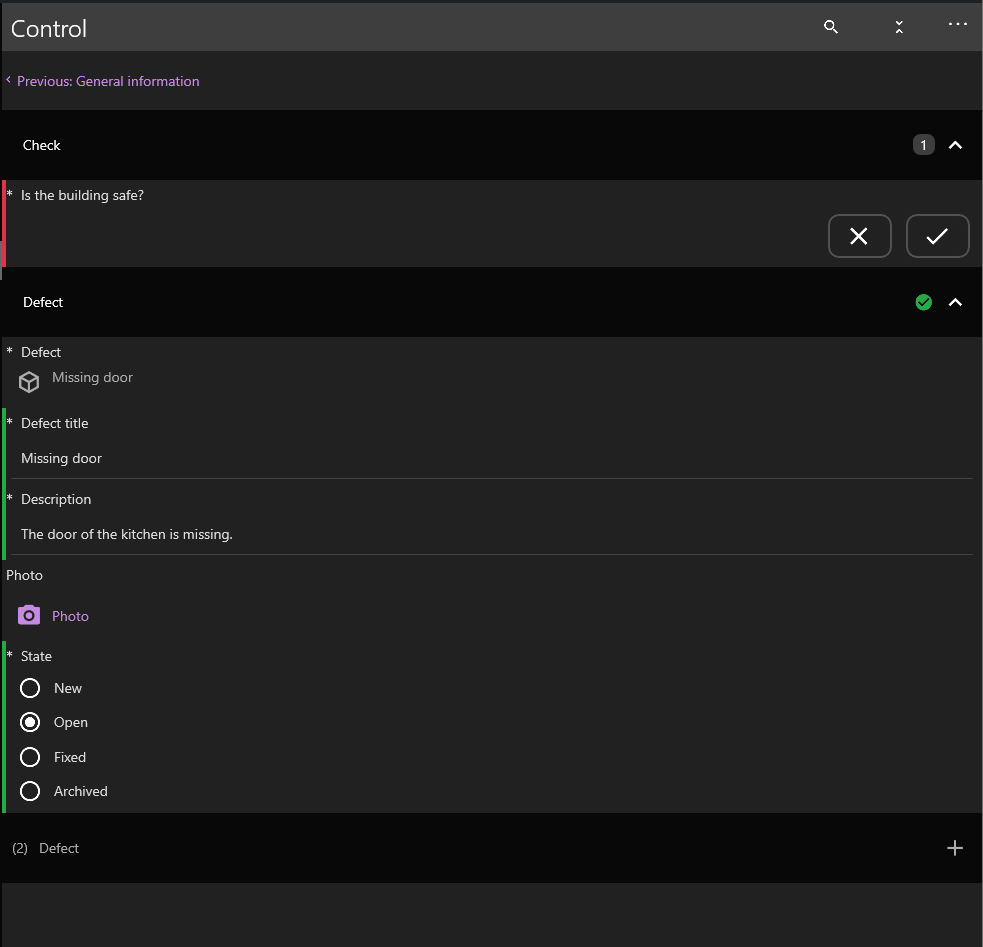
Task: Click the search magnifier icon
Action: coord(830,27)
